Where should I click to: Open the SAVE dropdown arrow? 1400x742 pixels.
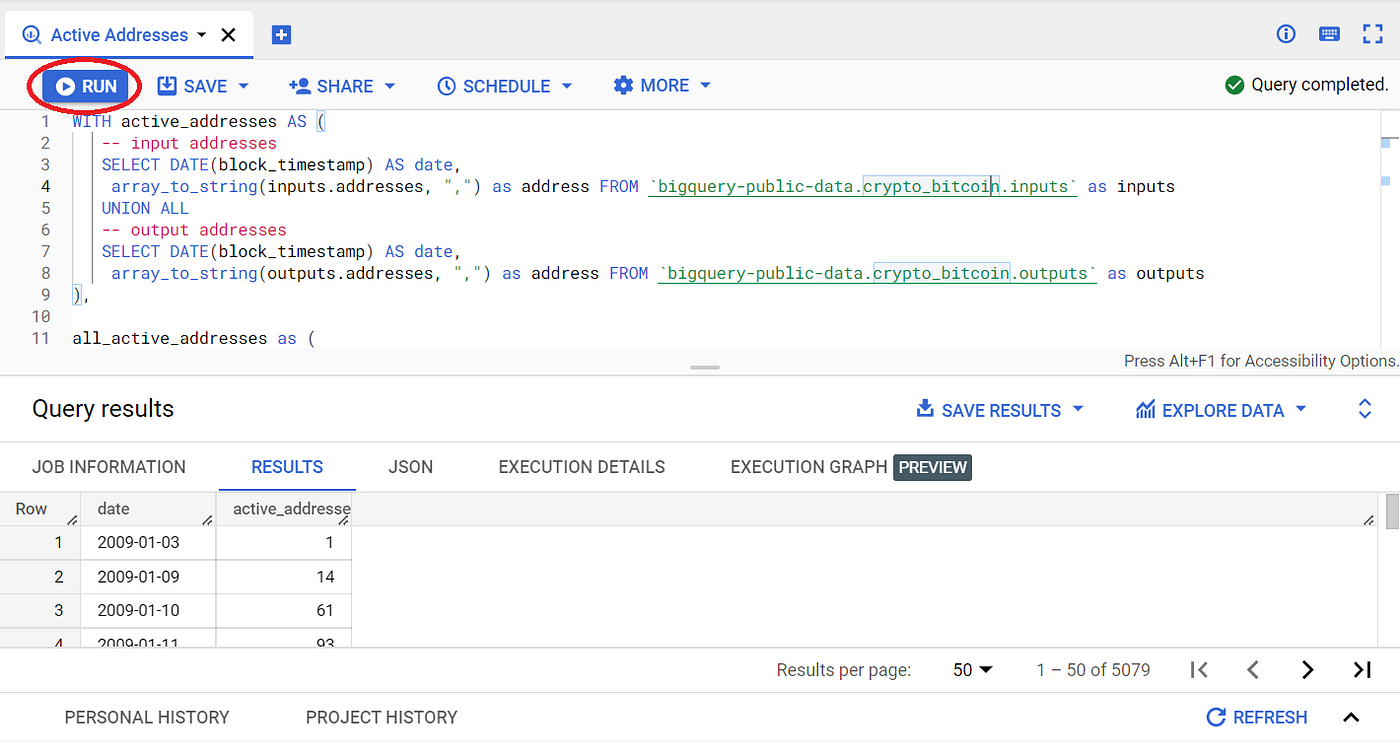point(243,86)
